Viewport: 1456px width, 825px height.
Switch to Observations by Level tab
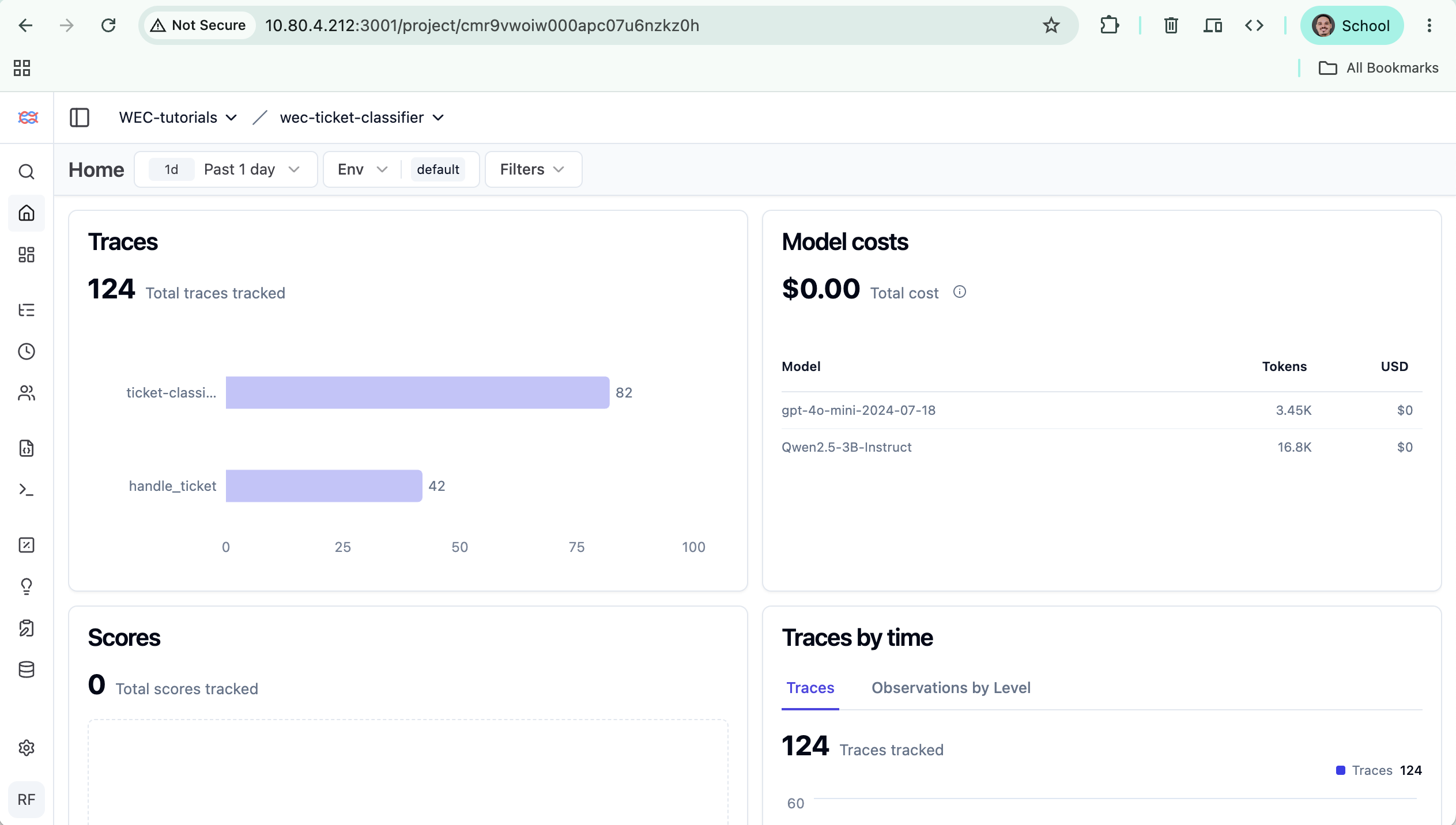tap(951, 688)
